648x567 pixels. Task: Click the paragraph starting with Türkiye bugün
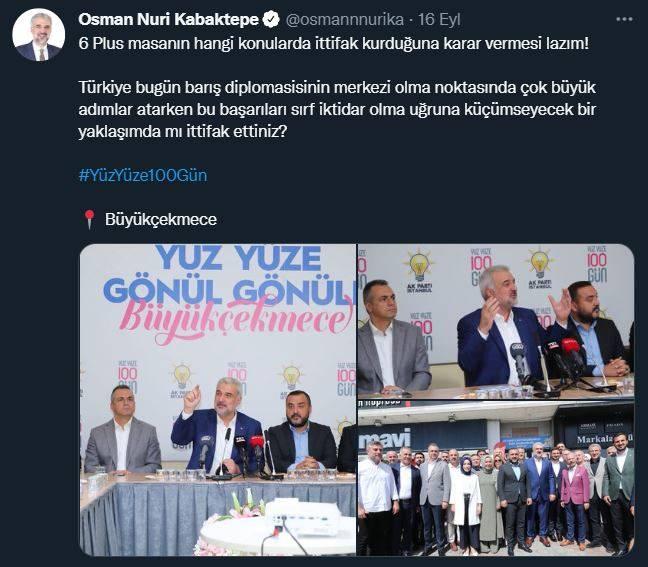337,110
